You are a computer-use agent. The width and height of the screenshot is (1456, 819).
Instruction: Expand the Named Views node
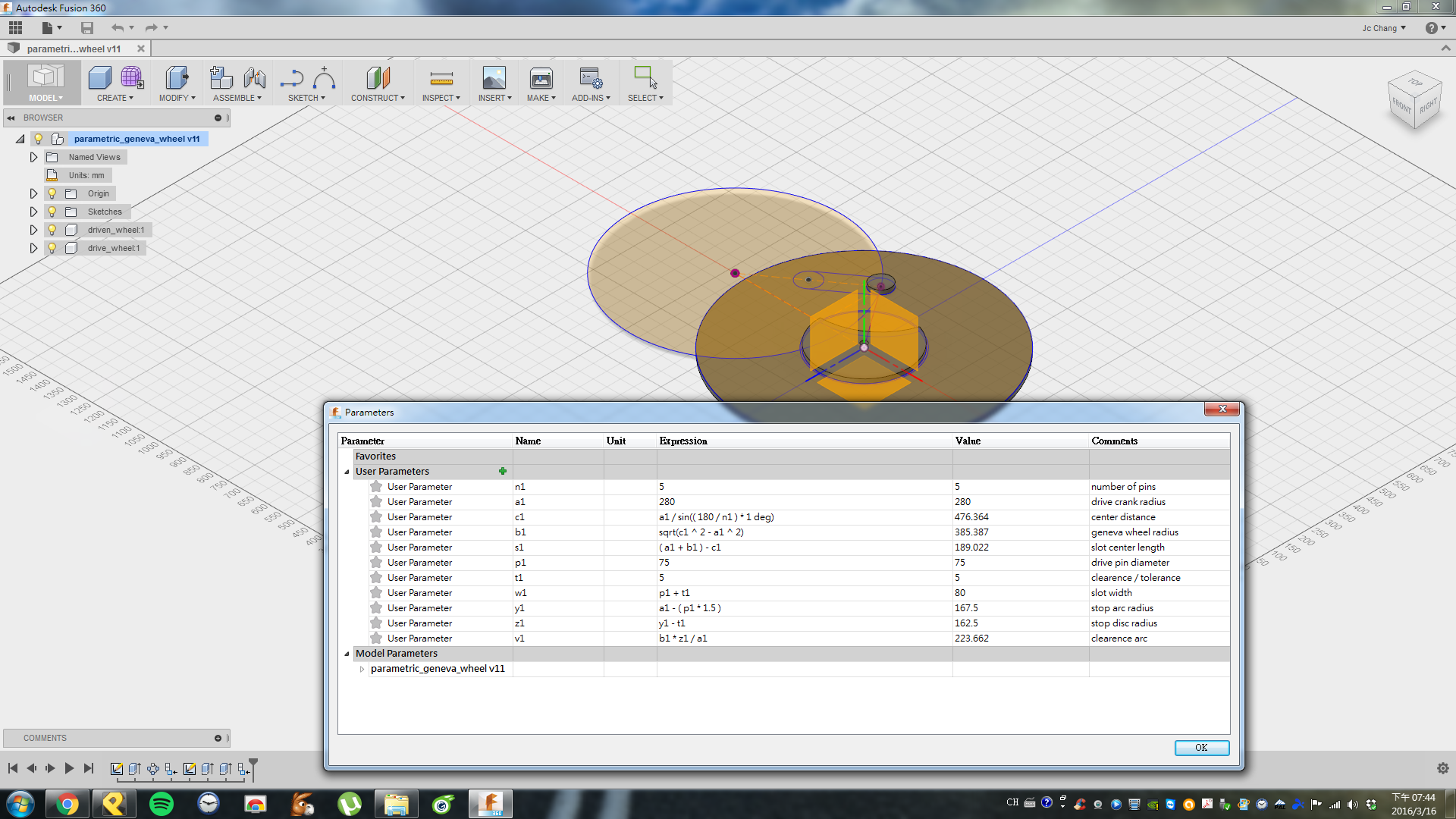(x=33, y=157)
